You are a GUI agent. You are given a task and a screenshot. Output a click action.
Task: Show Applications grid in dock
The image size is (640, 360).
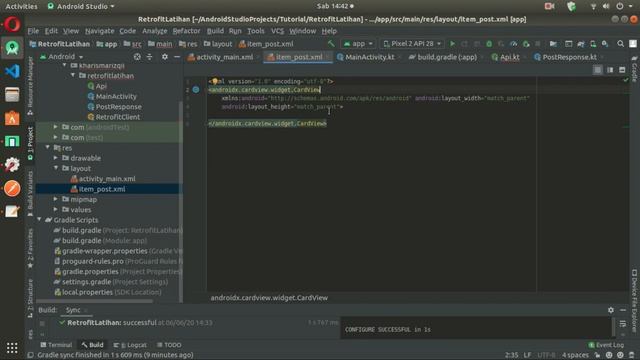pyautogui.click(x=12, y=348)
